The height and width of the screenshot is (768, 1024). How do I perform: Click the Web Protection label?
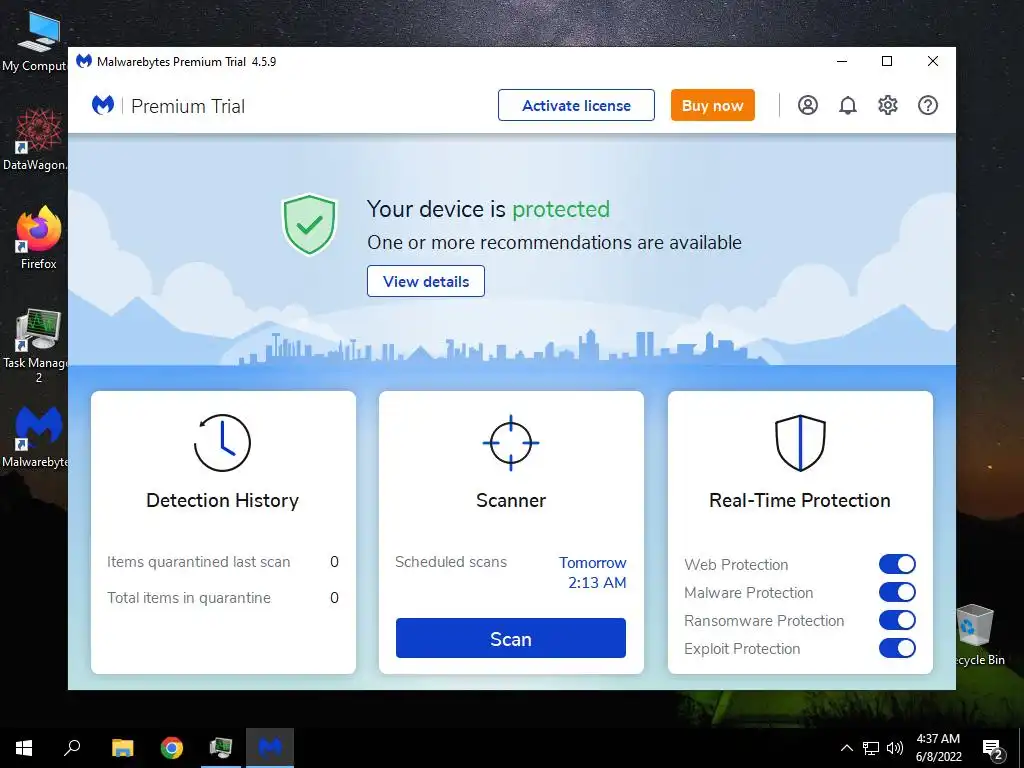pos(736,564)
